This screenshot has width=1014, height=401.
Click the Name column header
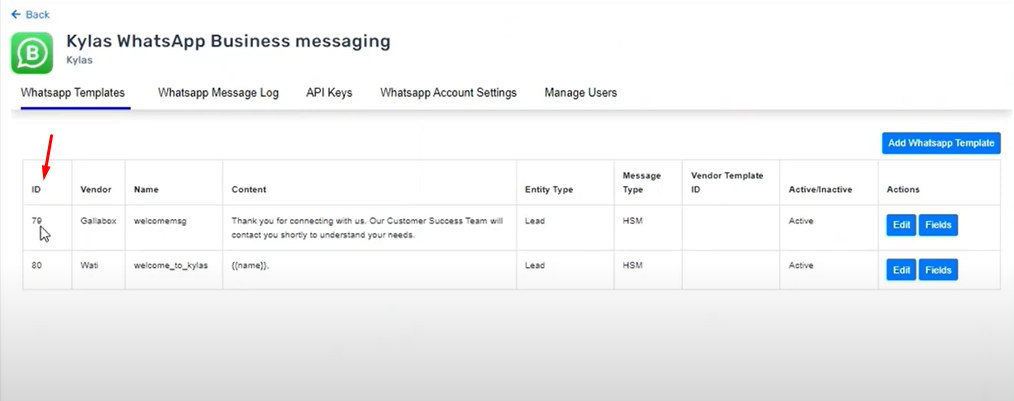146,190
